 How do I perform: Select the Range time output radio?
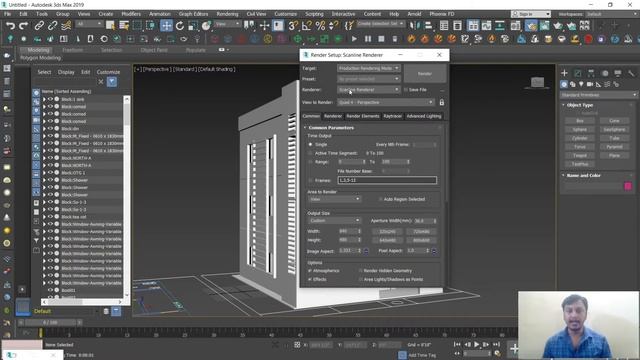coord(310,162)
